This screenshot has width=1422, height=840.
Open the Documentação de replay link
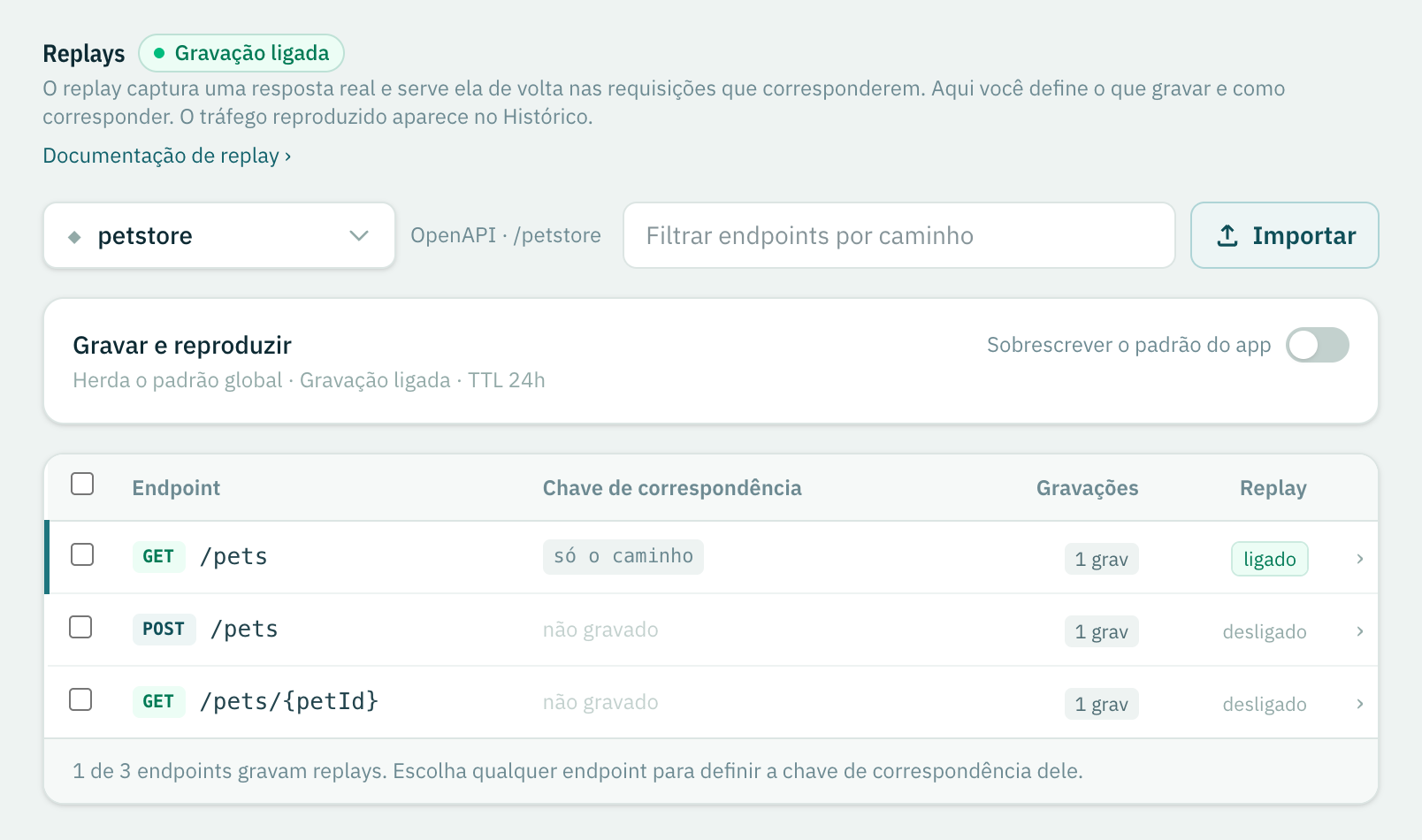click(x=167, y=156)
